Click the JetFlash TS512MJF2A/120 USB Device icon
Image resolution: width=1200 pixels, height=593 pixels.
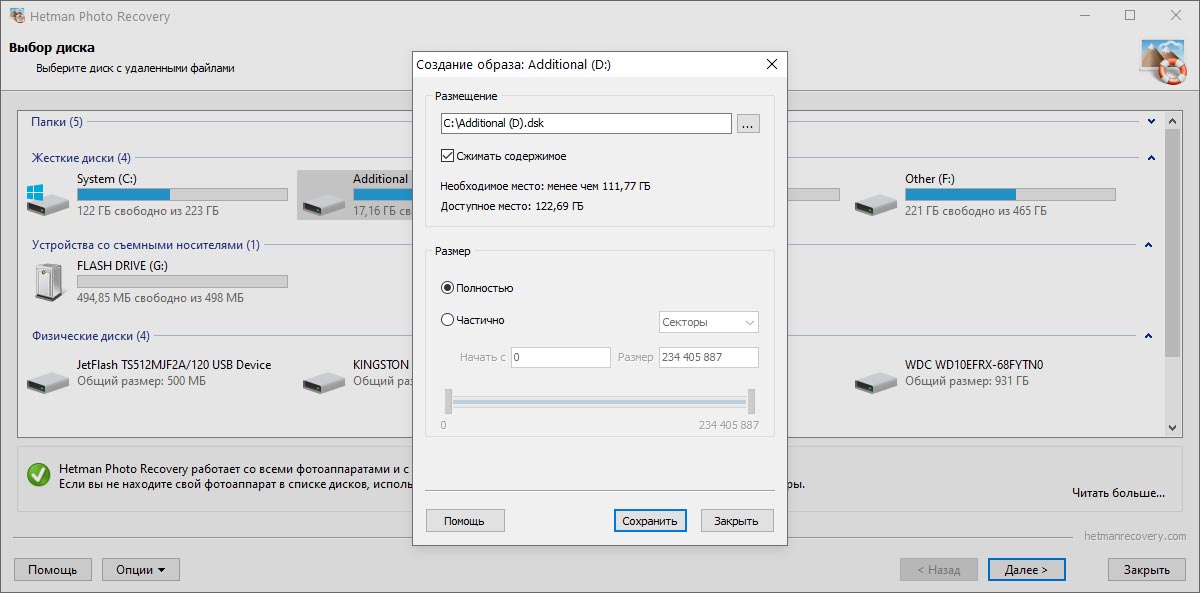(x=48, y=381)
